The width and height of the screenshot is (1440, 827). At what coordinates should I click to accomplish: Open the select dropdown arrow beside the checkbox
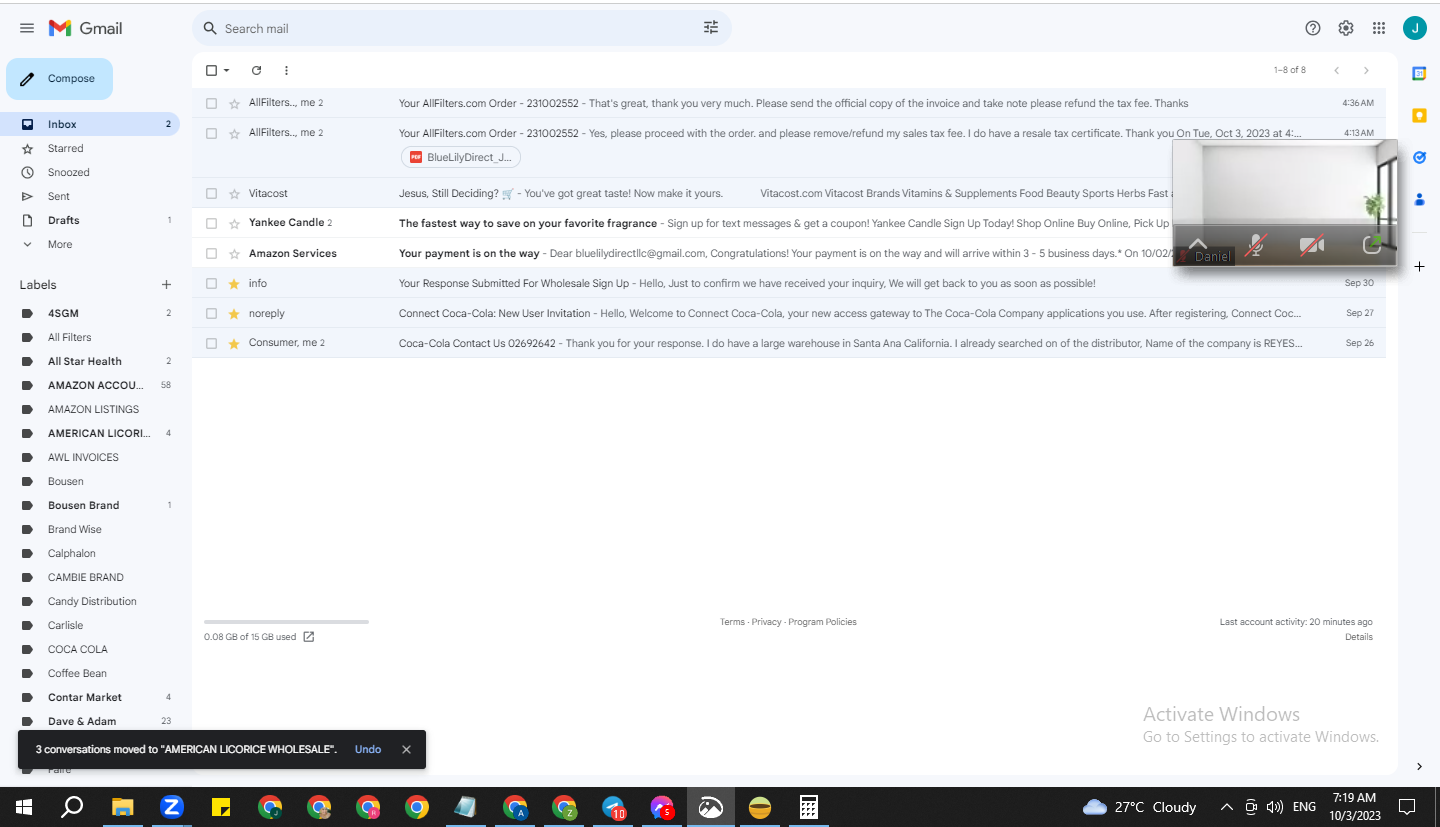tap(227, 70)
